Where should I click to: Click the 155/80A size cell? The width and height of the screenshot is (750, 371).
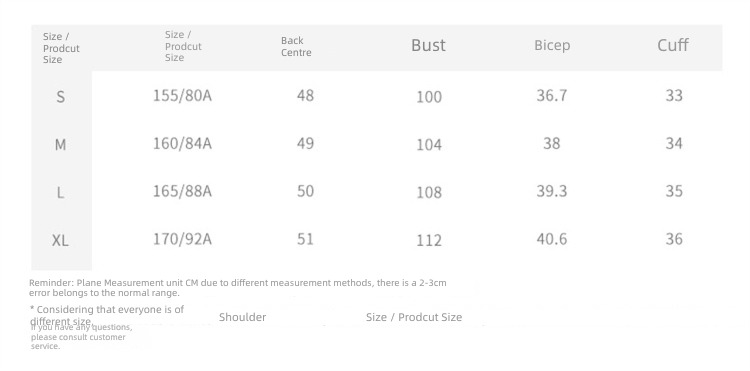(182, 96)
